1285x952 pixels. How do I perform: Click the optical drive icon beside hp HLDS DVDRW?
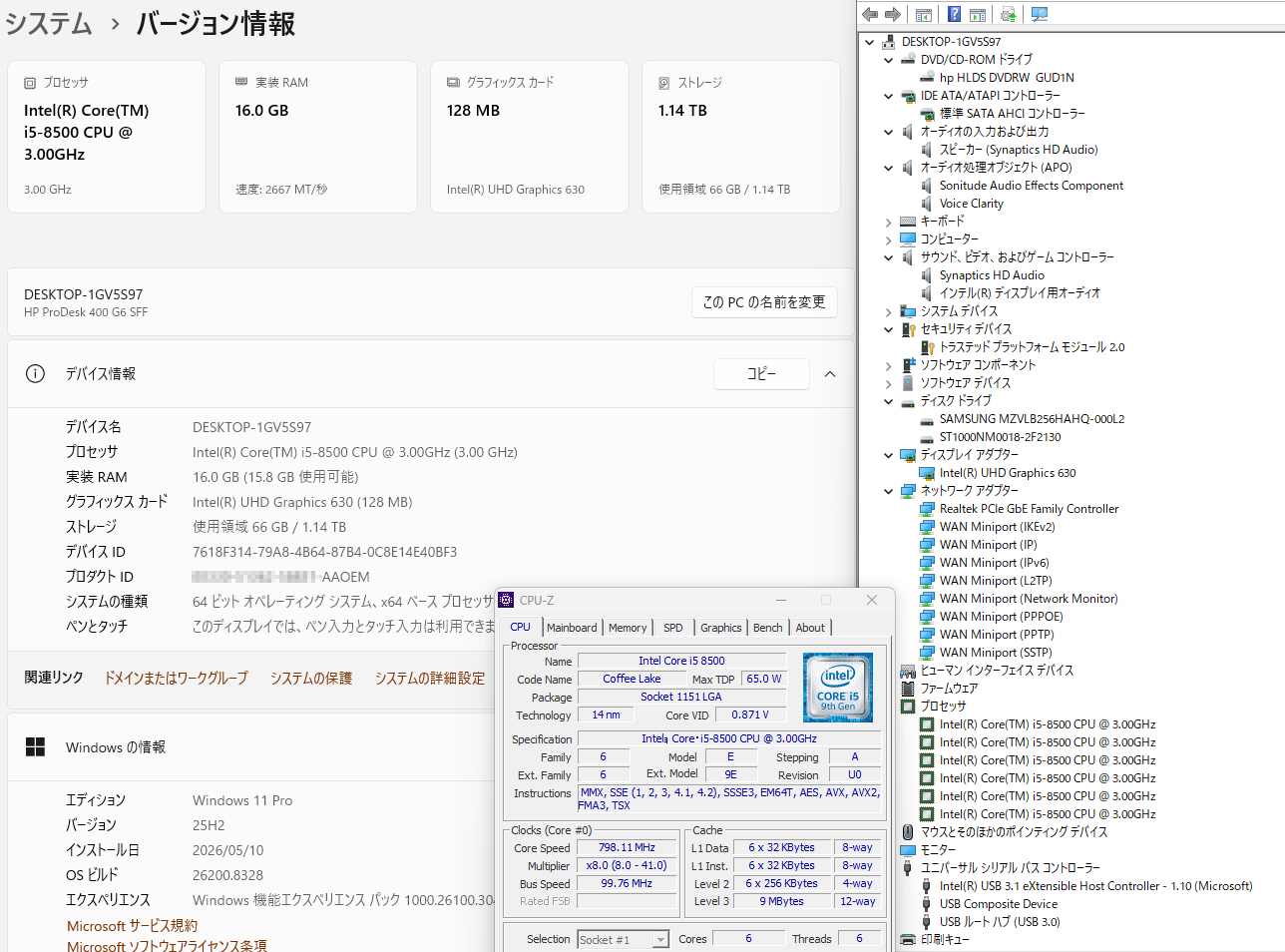(x=927, y=78)
